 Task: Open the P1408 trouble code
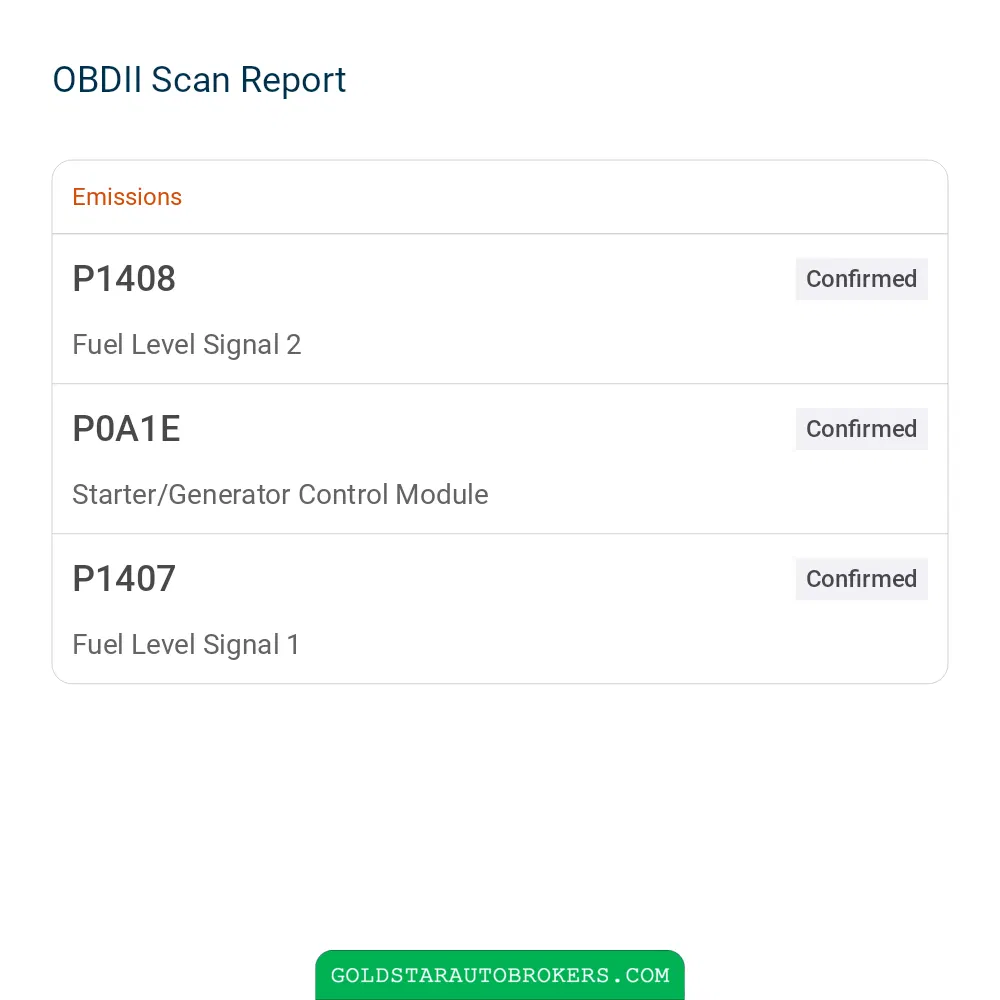pyautogui.click(x=124, y=279)
